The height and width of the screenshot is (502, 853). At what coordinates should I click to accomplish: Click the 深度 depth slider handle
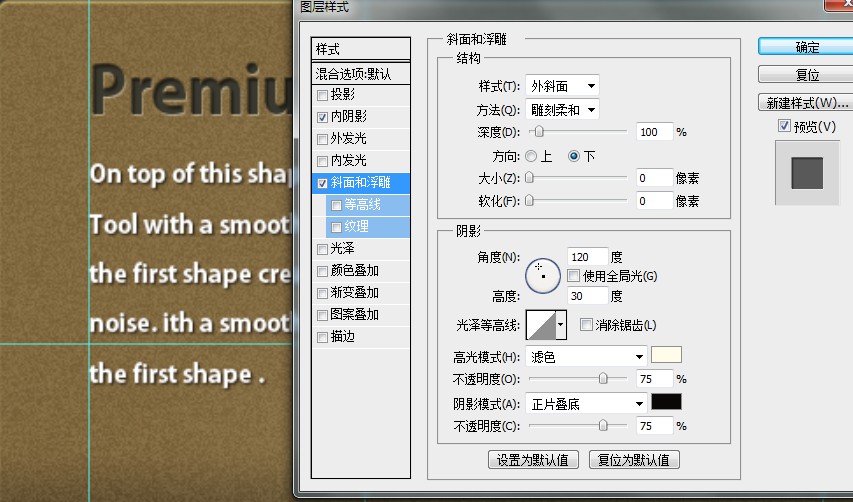click(x=539, y=132)
